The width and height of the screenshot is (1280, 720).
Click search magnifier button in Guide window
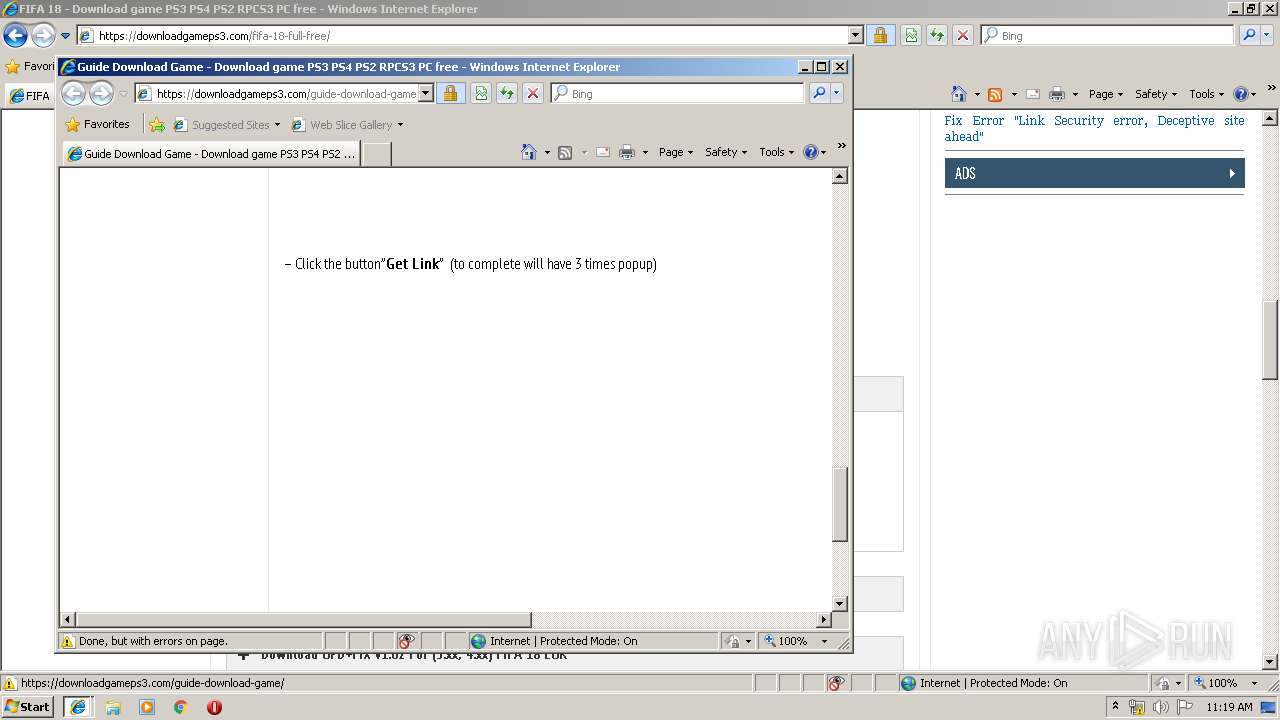[819, 93]
